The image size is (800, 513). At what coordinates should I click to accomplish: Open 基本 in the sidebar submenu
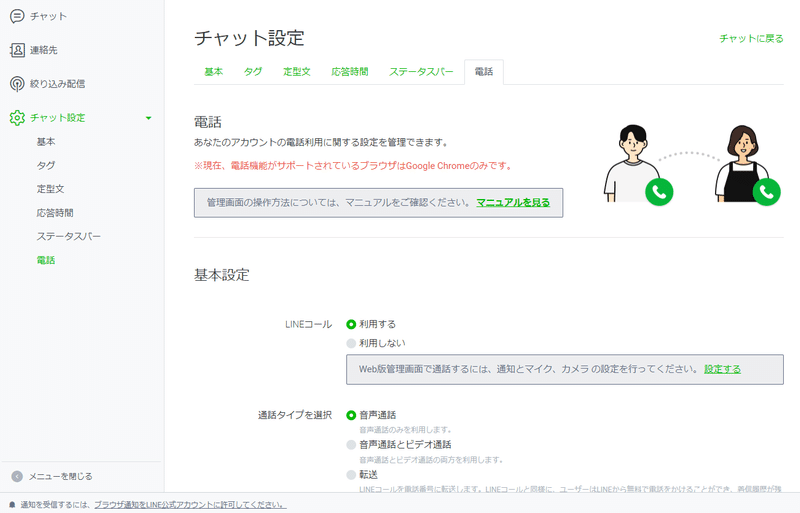point(46,142)
